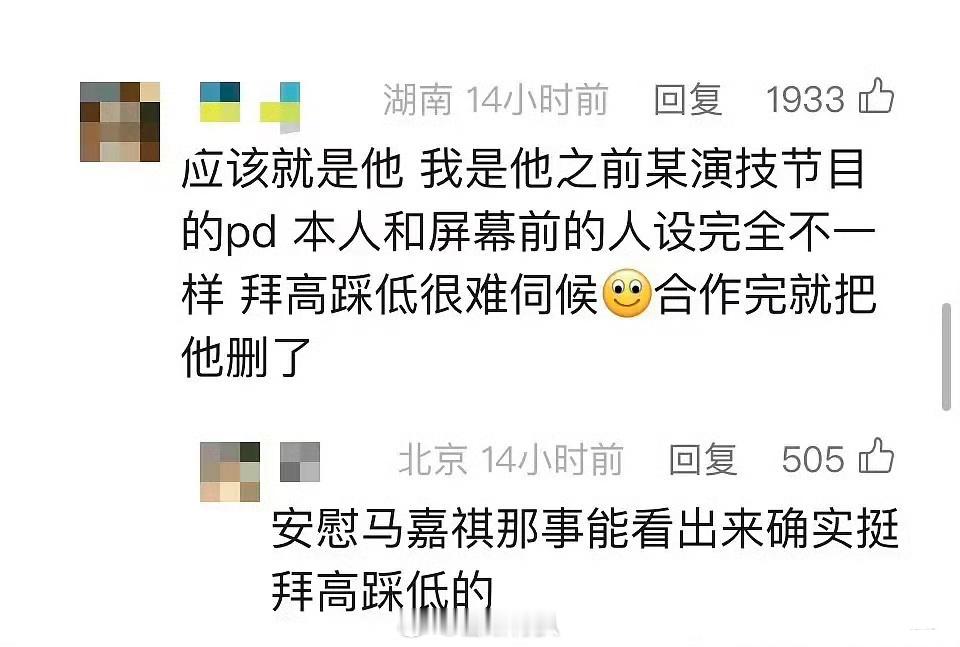Click the vertical scrollbar thumb

[947, 356]
